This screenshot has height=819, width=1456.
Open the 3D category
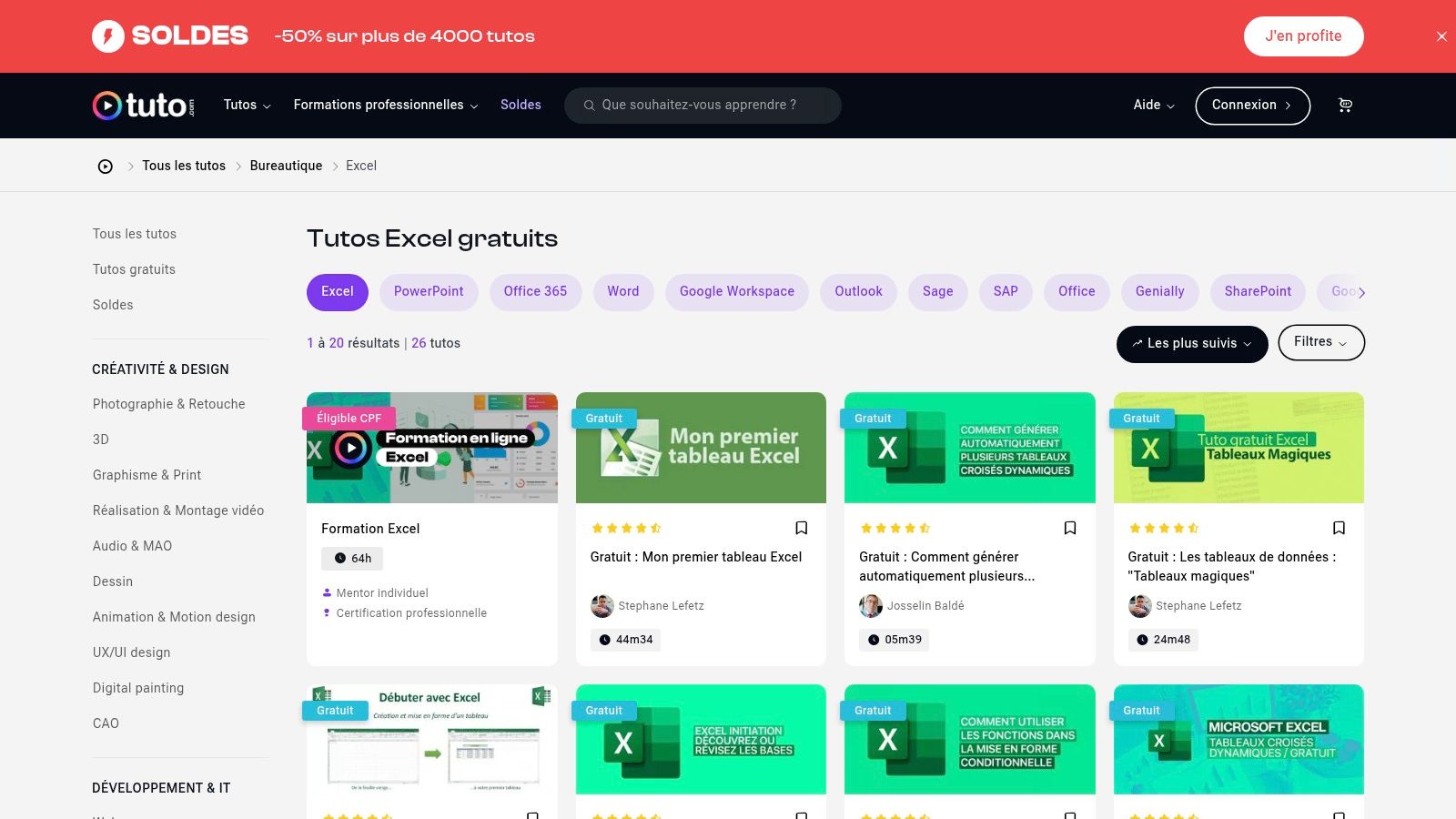coord(101,440)
